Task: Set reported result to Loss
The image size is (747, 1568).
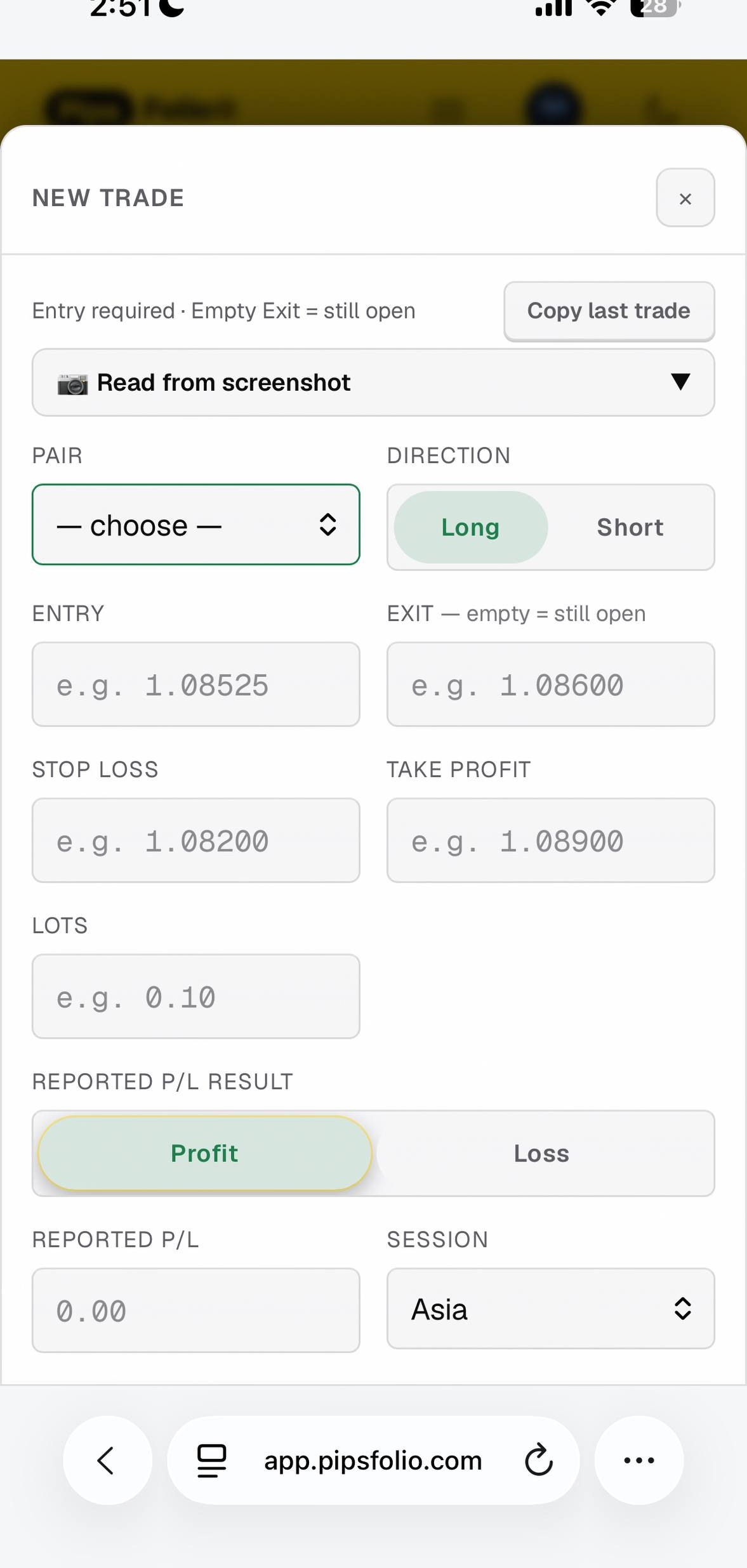Action: (x=542, y=1153)
